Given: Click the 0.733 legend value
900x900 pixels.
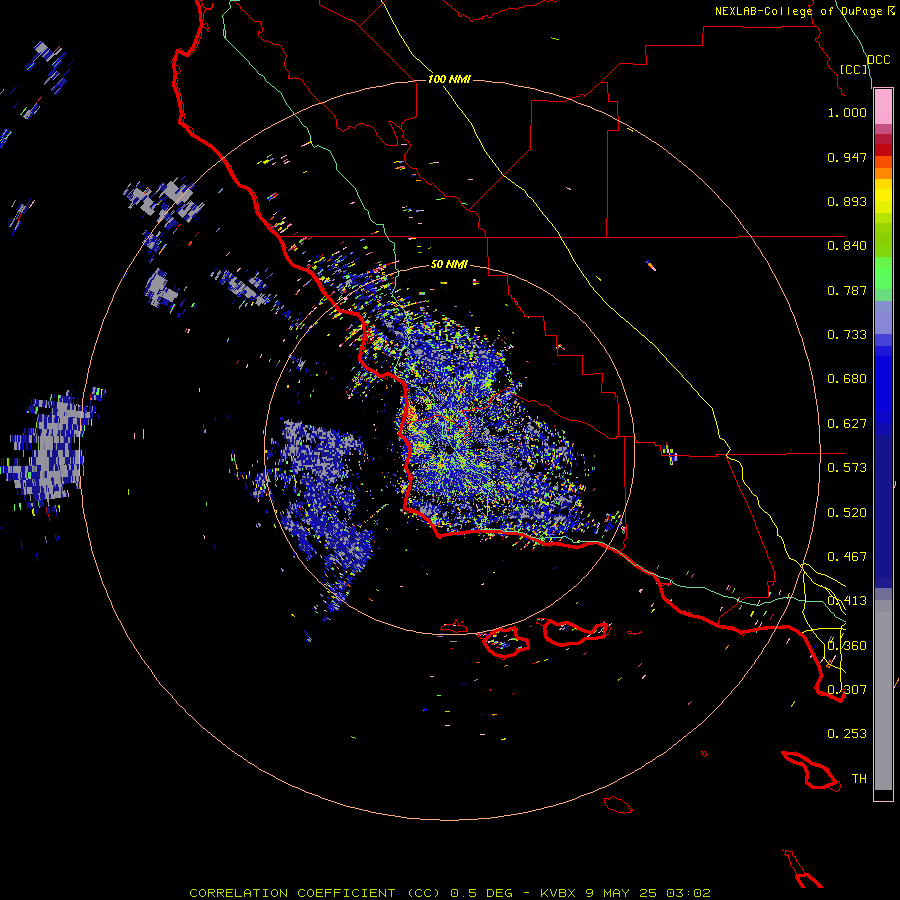Looking at the screenshot, I should click(847, 335).
